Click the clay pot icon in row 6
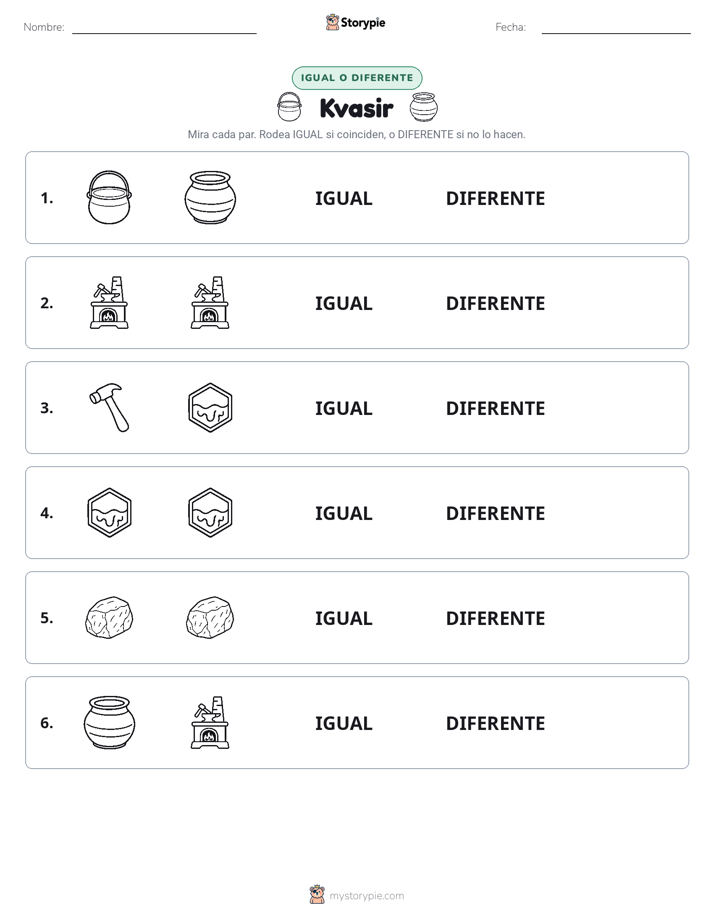714x924 pixels. click(x=109, y=722)
